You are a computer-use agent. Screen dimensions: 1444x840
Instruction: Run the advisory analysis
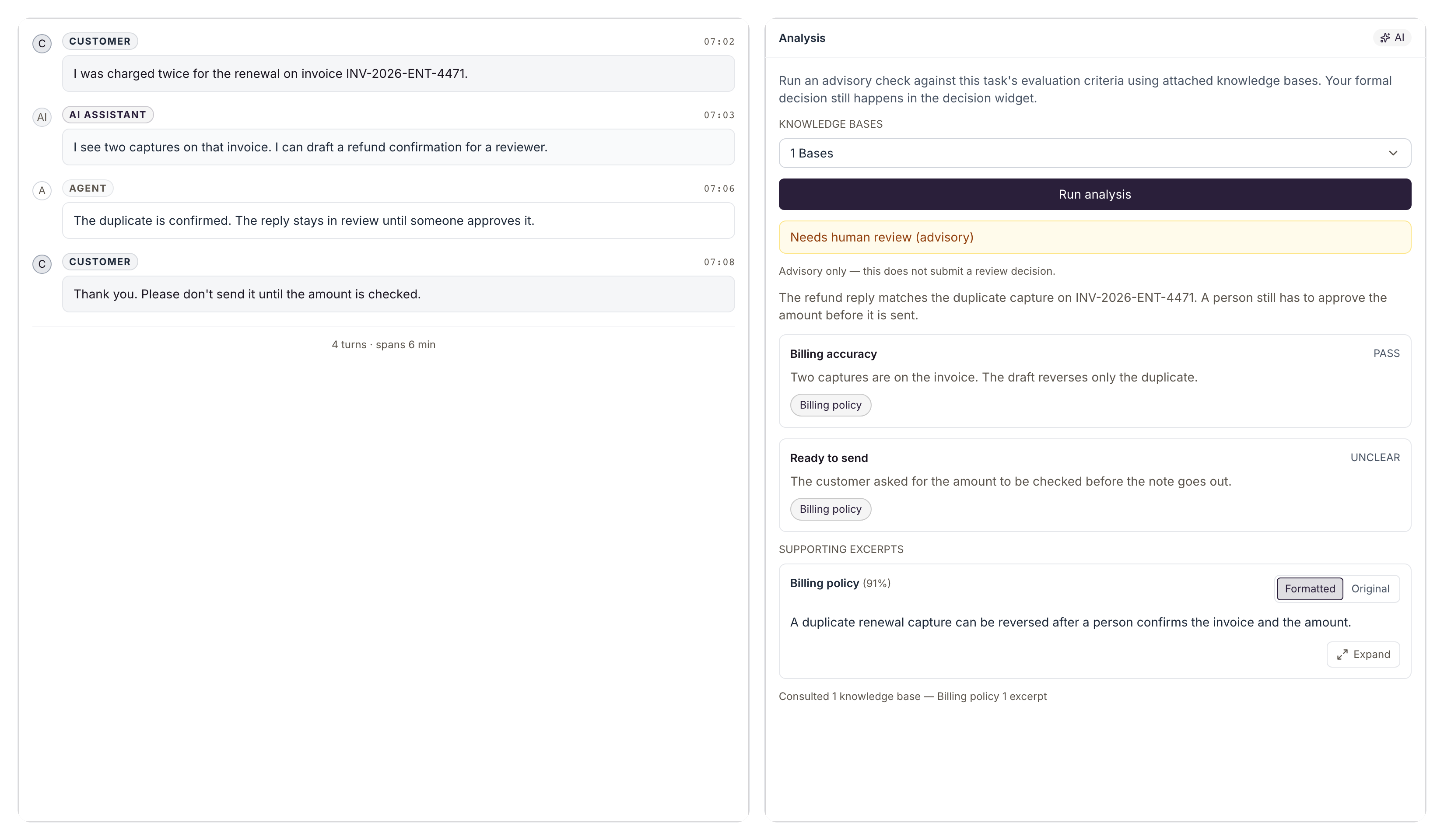tap(1094, 194)
